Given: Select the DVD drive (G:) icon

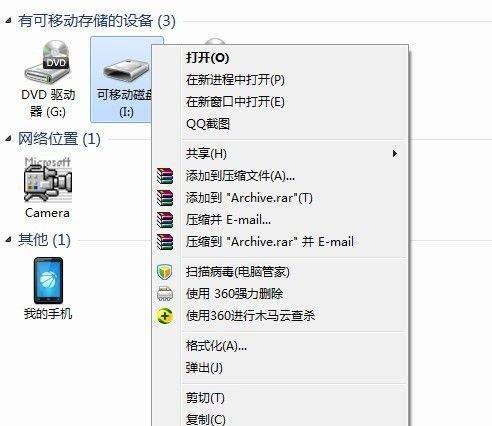Looking at the screenshot, I should click(x=47, y=62).
